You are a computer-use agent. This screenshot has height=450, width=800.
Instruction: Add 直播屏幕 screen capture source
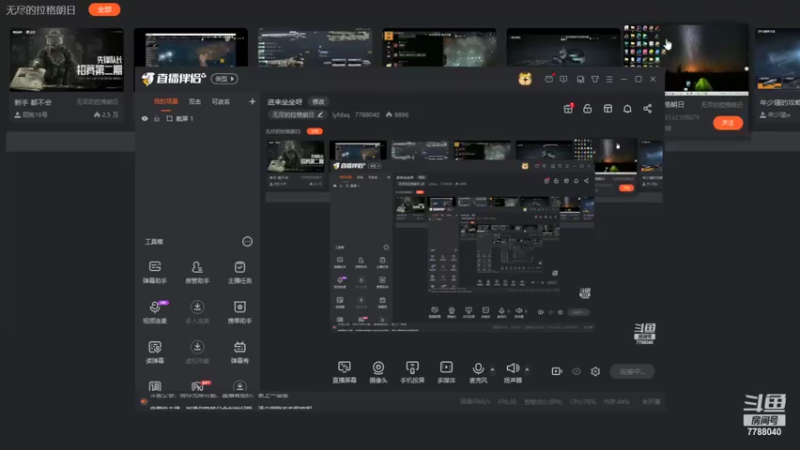[x=344, y=372]
